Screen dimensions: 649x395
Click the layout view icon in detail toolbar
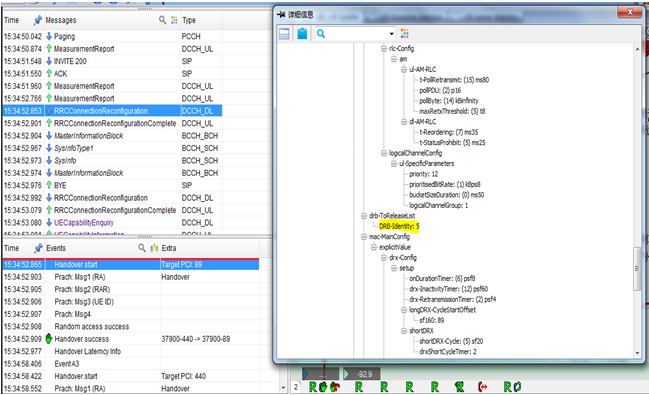point(284,34)
